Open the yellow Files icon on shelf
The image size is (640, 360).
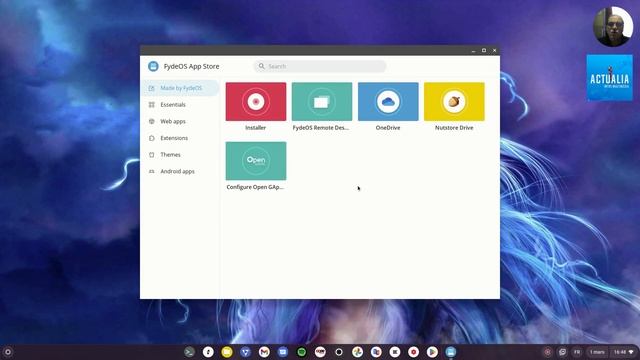tap(227, 352)
